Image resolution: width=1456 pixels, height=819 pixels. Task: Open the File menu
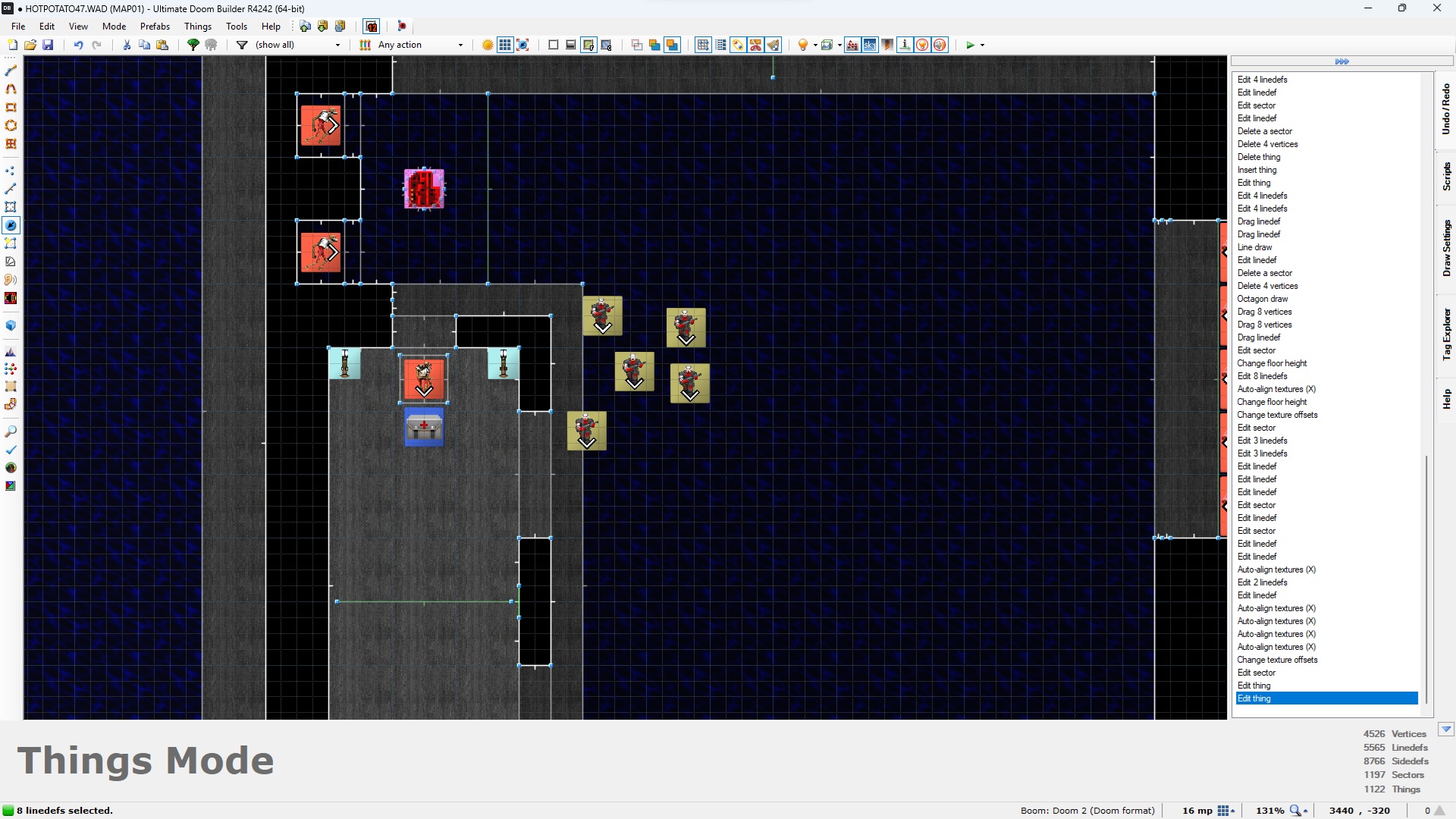(18, 27)
